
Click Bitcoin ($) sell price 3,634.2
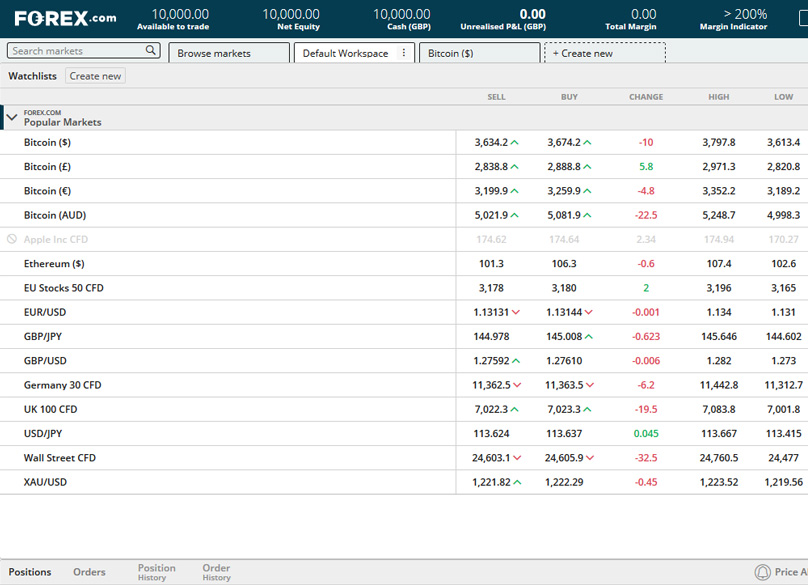(491, 142)
